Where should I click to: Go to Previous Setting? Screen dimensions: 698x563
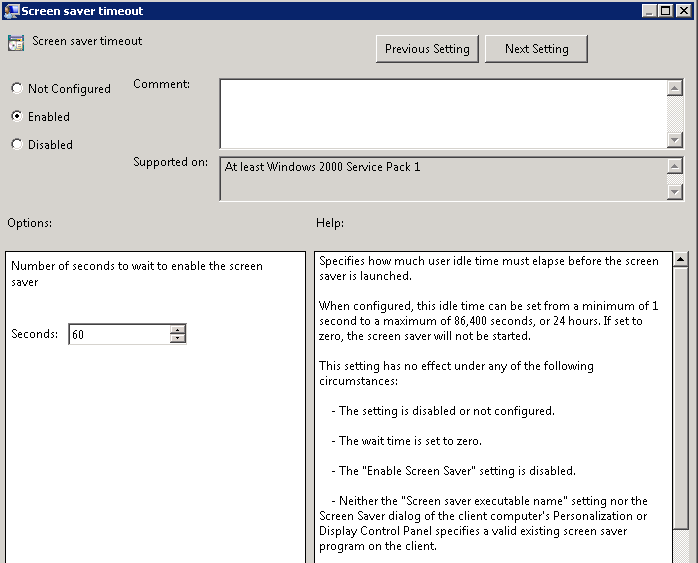point(427,49)
